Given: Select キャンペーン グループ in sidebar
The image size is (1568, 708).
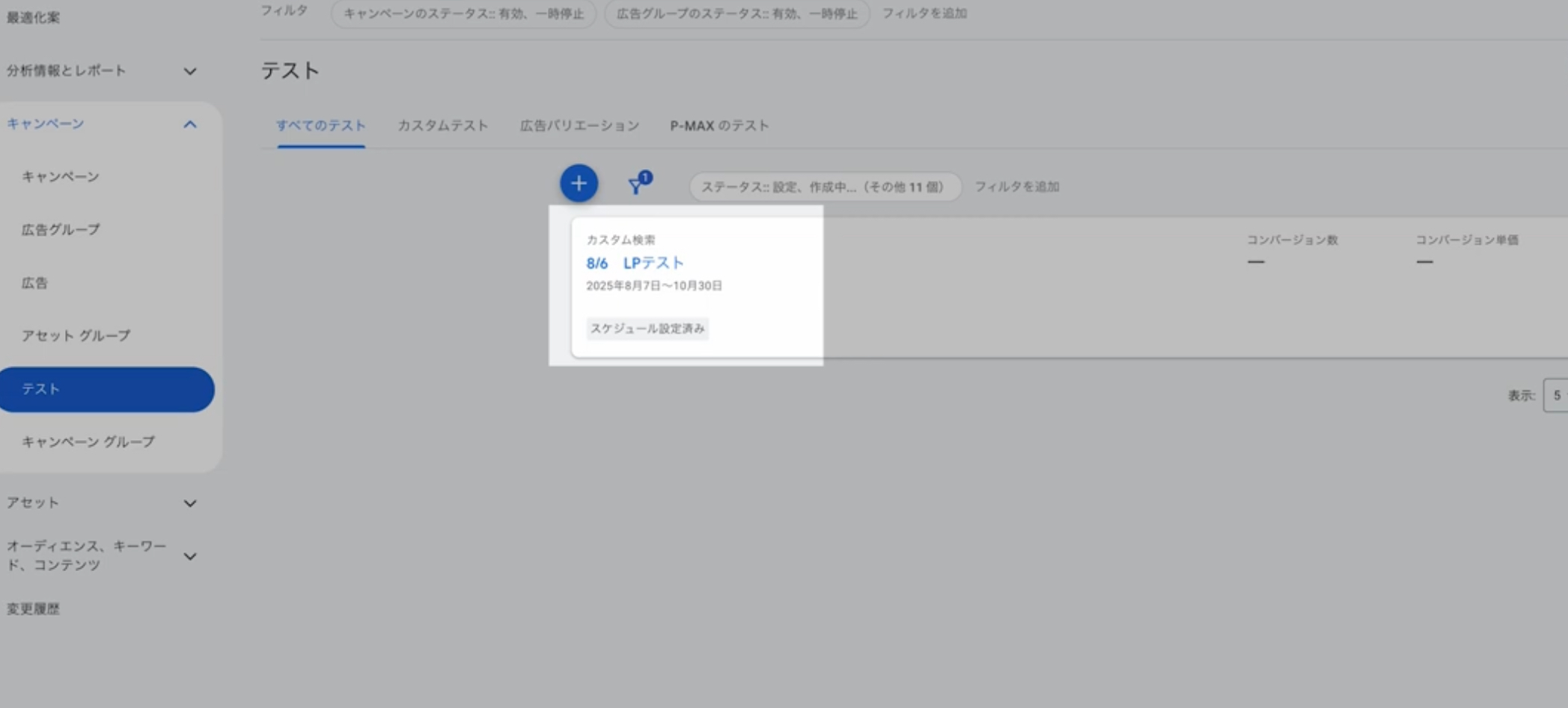Looking at the screenshot, I should tap(88, 442).
